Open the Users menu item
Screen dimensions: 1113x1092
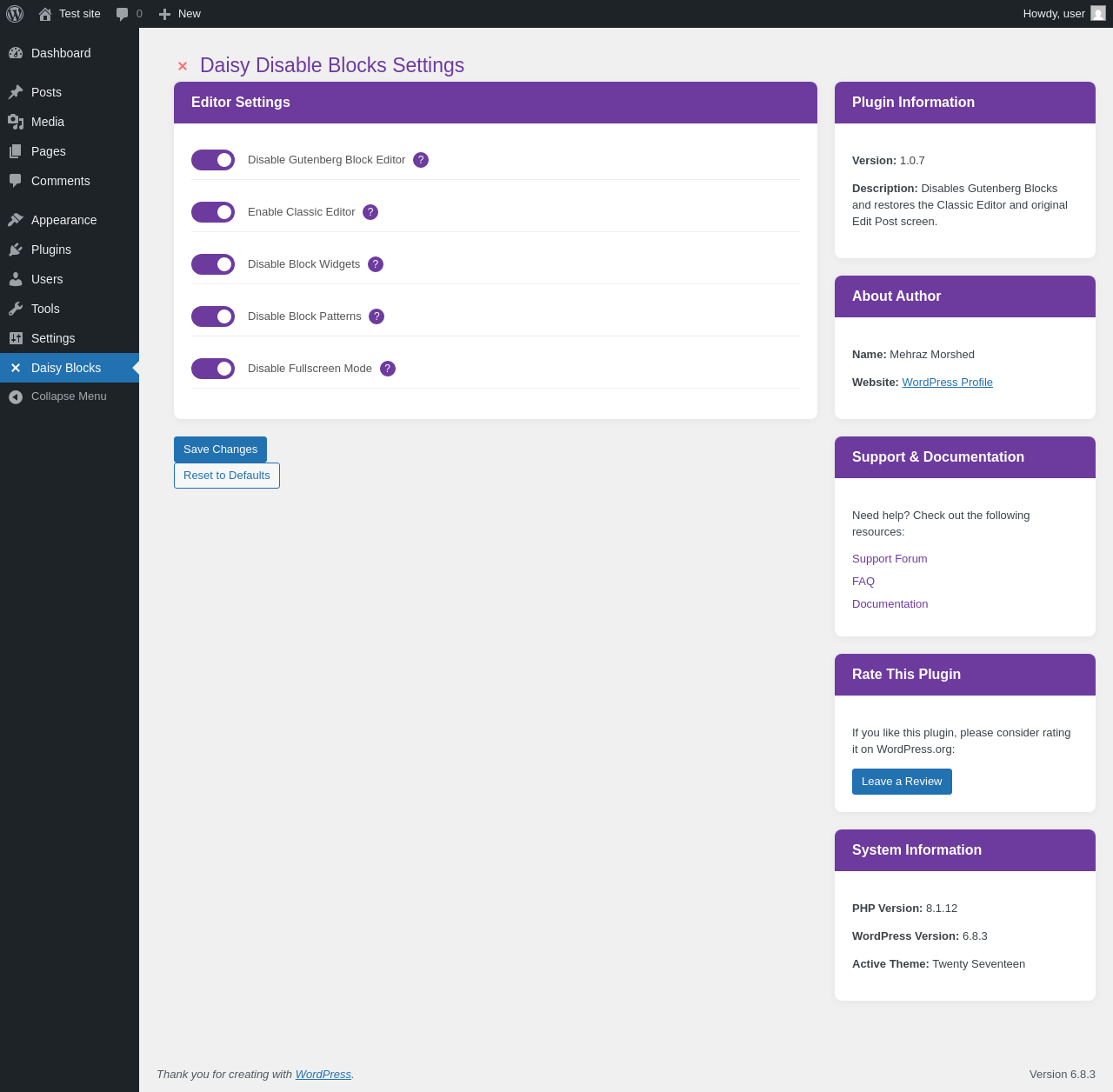click(70, 279)
